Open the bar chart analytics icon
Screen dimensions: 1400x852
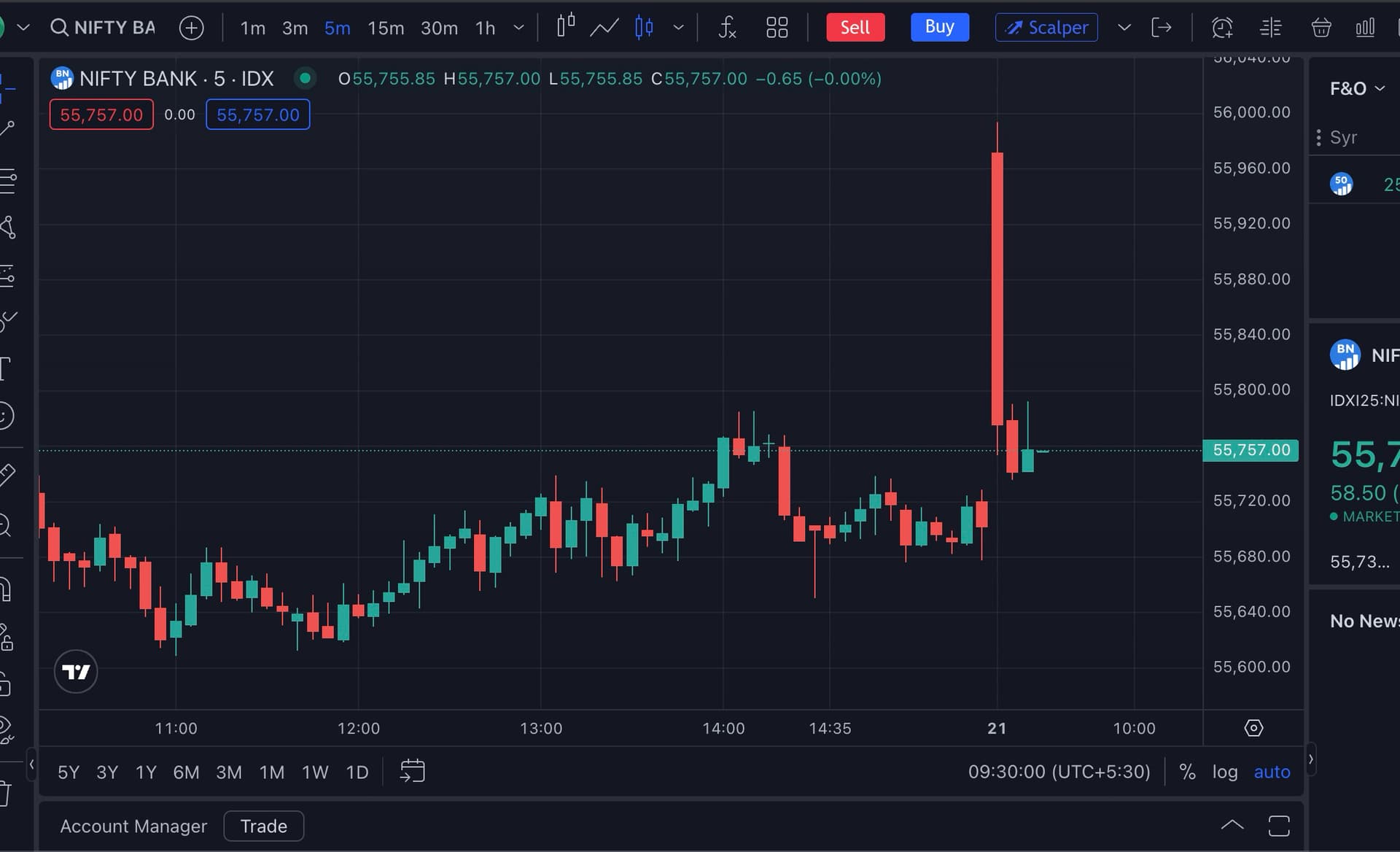pyautogui.click(x=1365, y=28)
